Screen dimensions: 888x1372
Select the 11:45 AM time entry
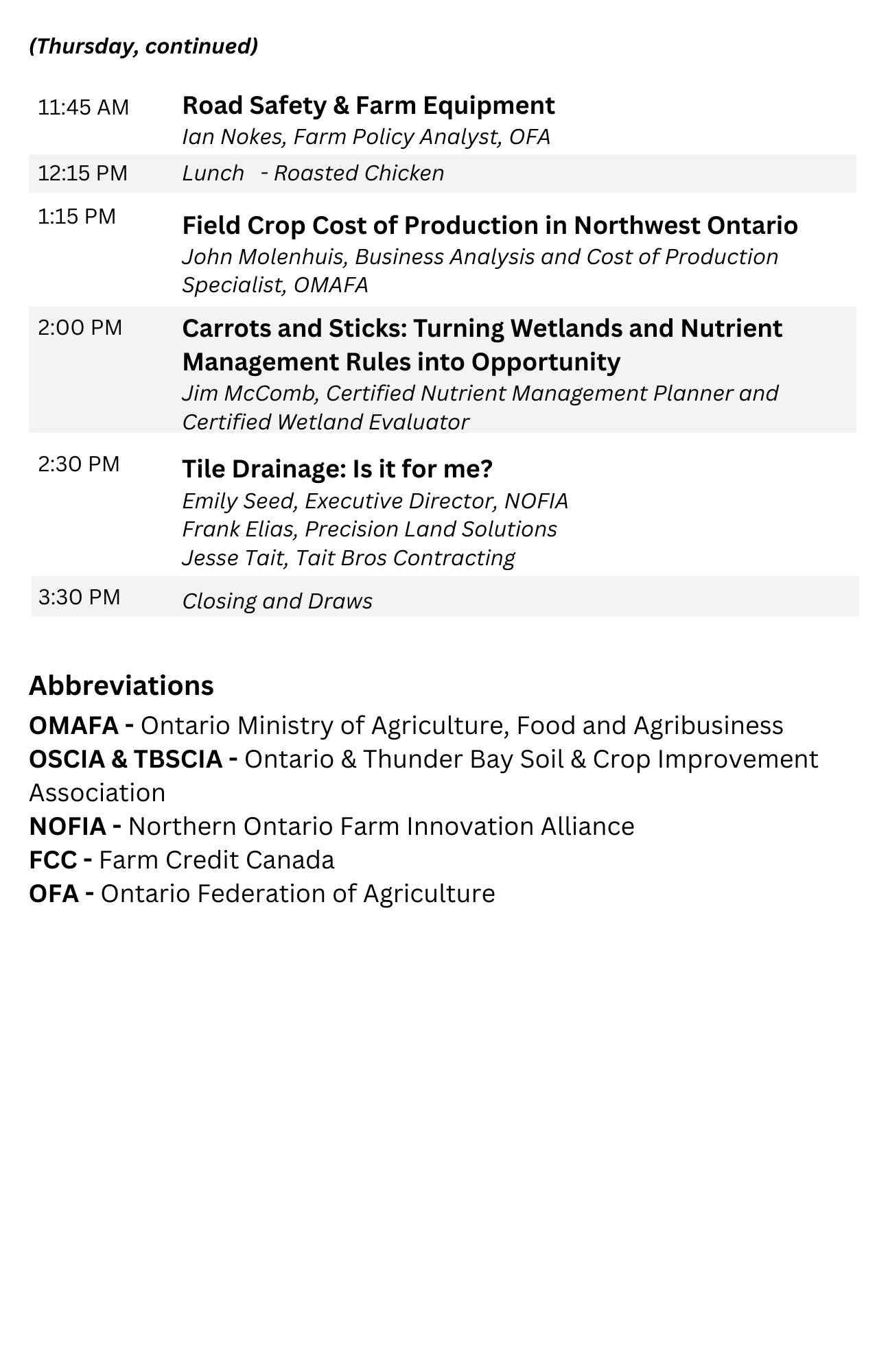pyautogui.click(x=83, y=108)
